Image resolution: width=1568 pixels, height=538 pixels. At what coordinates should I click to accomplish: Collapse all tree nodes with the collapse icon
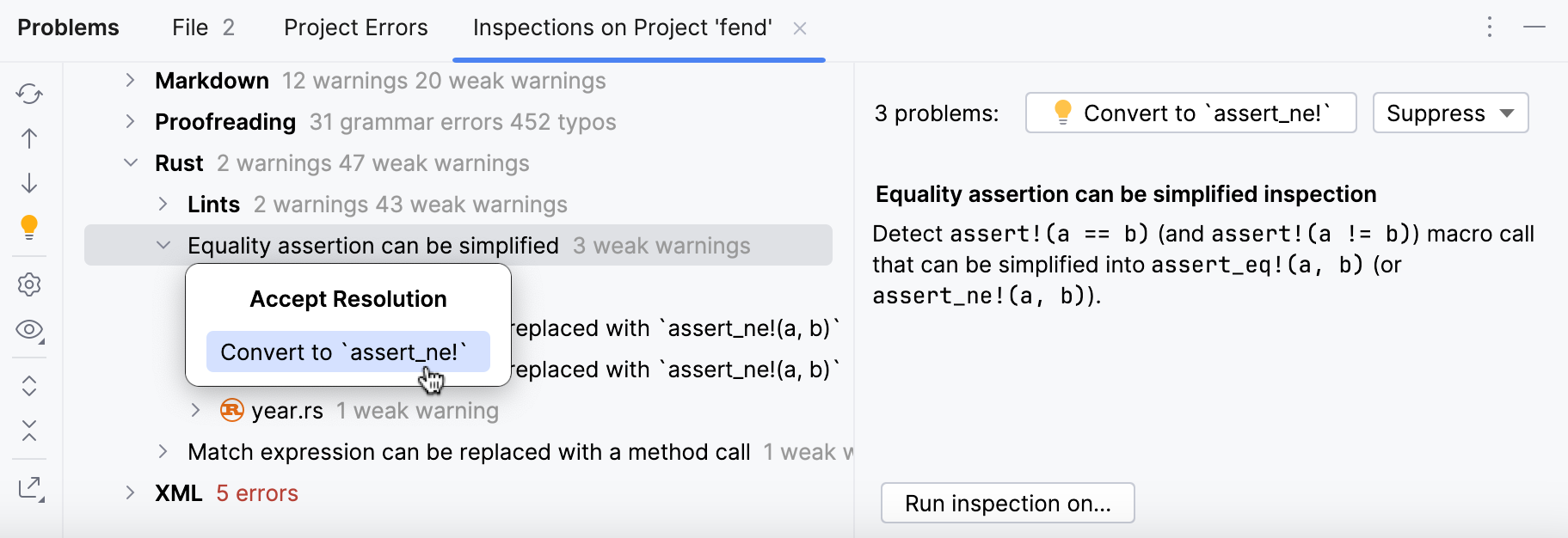coord(29,432)
